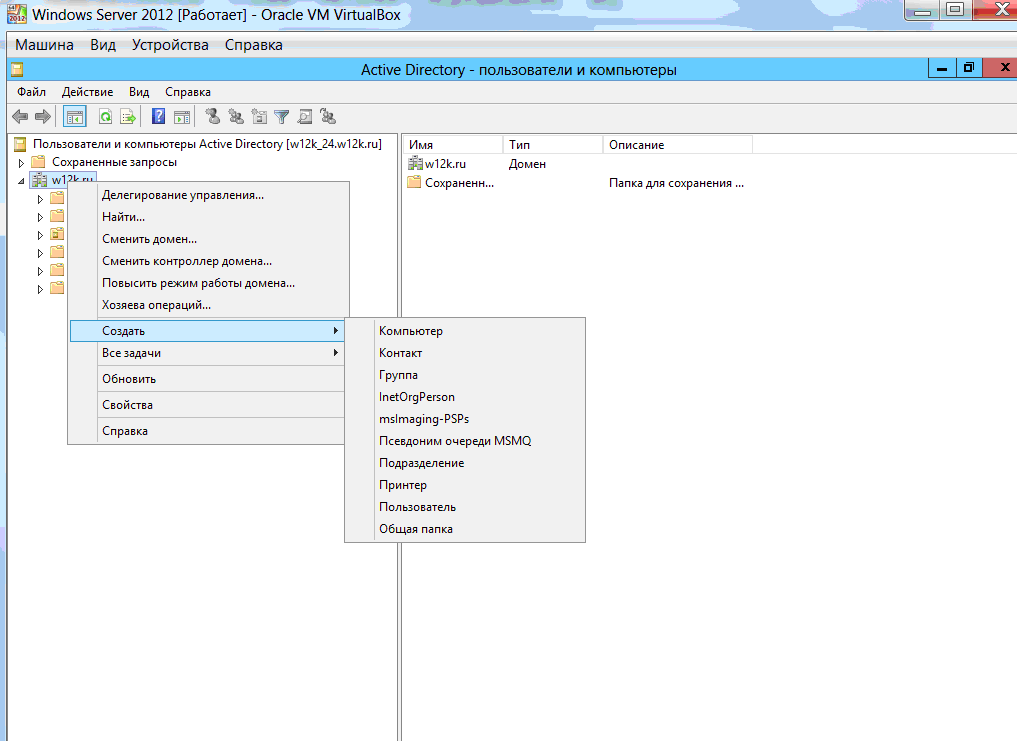The height and width of the screenshot is (741, 1017).
Task: Open Вид menu in Active Directory console
Action: pos(139,91)
